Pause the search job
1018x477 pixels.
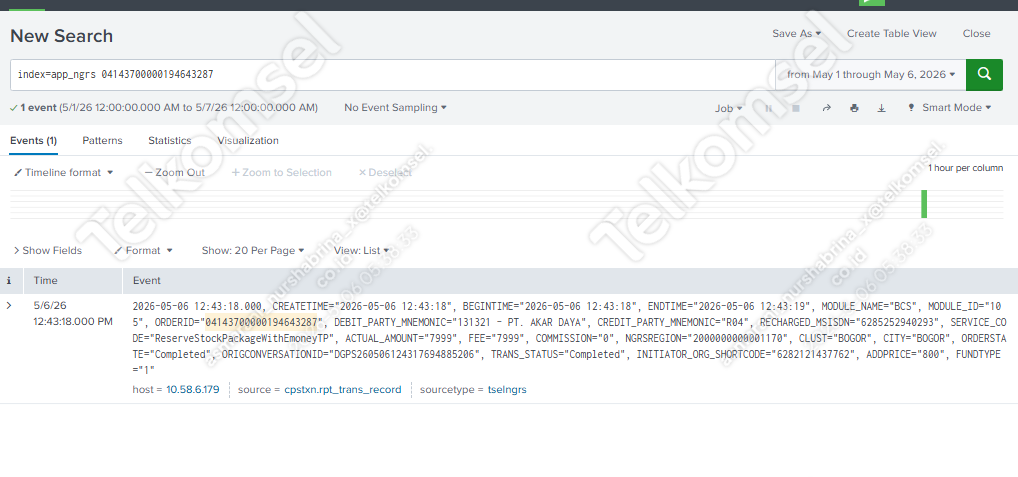(x=769, y=108)
